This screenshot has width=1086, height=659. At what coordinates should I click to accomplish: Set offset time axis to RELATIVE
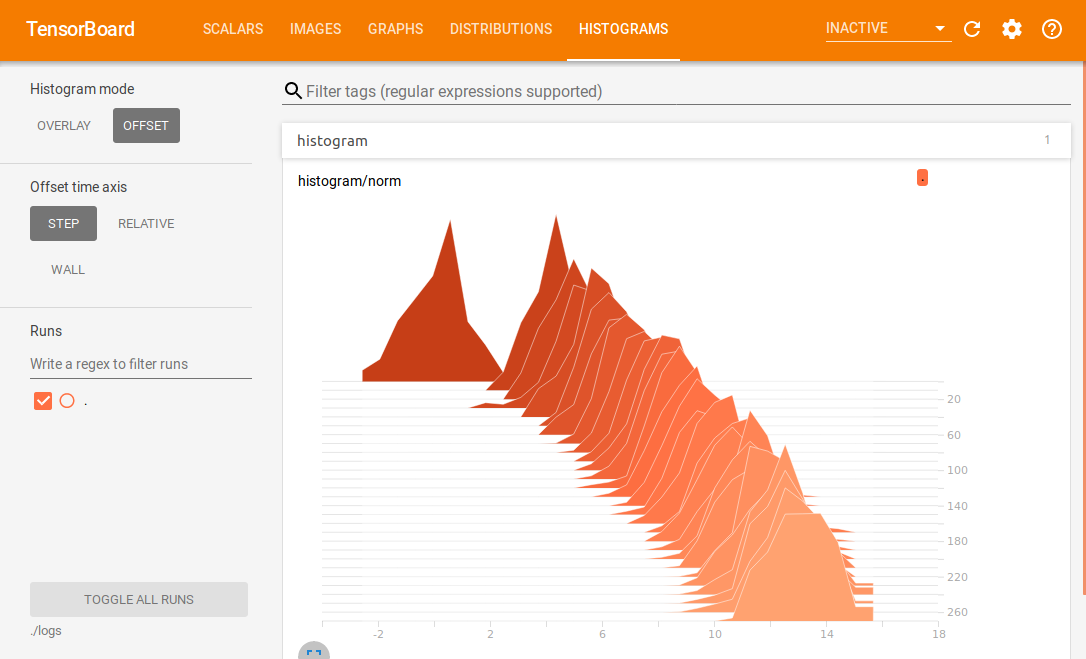point(146,223)
